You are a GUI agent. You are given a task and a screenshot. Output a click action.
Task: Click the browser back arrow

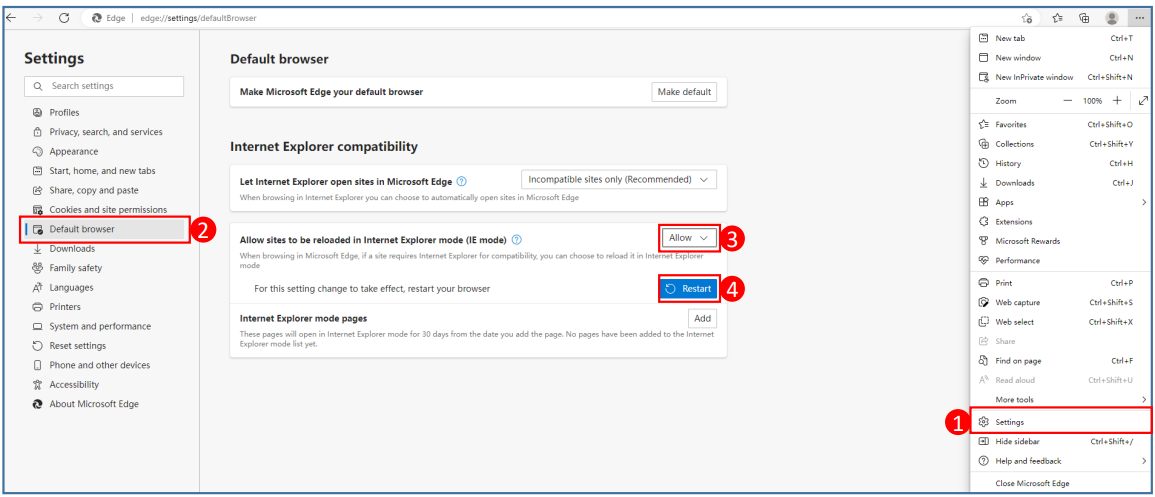point(11,18)
